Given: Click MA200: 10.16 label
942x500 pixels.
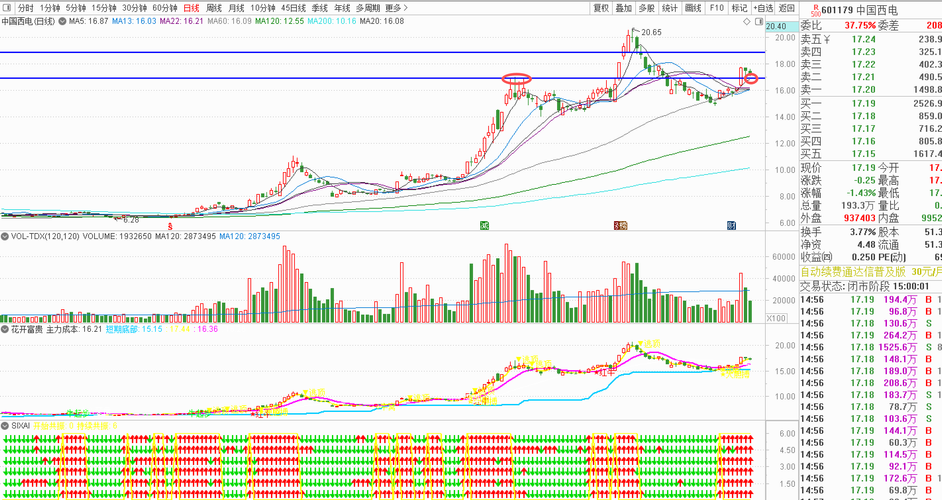Looking at the screenshot, I should (x=332, y=22).
